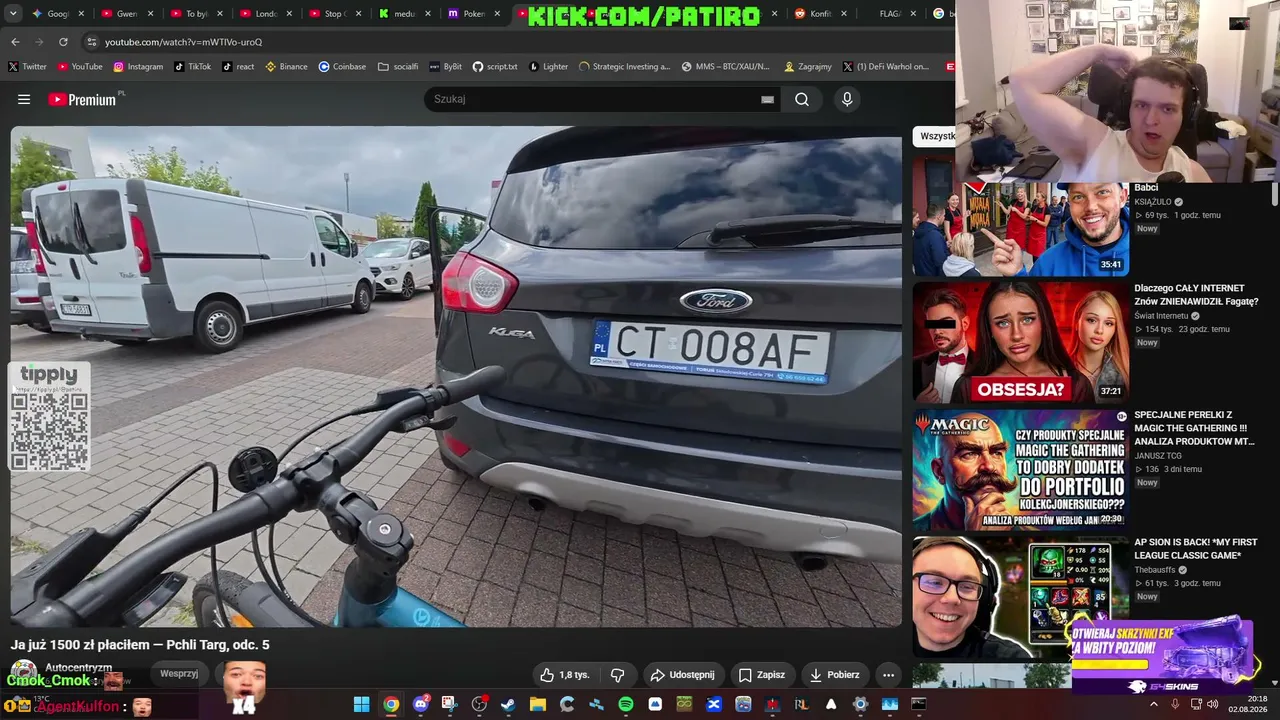Switch to the Konflit Reddit tab

[x=821, y=14]
